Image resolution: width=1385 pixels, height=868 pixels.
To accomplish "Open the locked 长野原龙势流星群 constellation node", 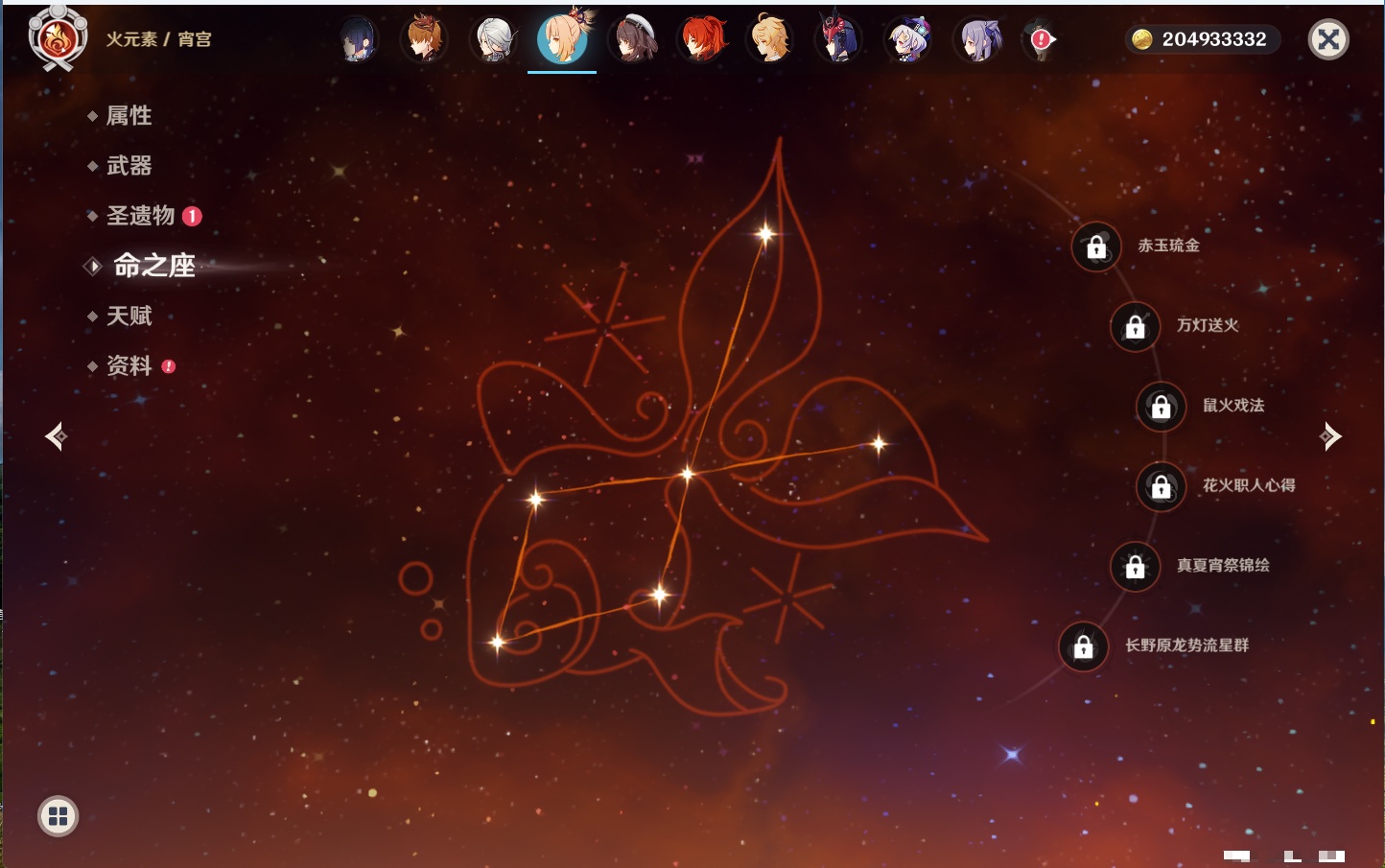I will point(1084,646).
